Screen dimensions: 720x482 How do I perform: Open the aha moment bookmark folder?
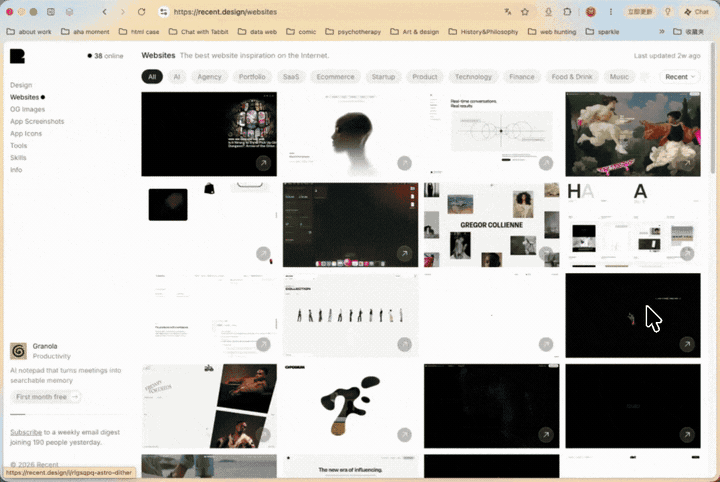[x=85, y=32]
